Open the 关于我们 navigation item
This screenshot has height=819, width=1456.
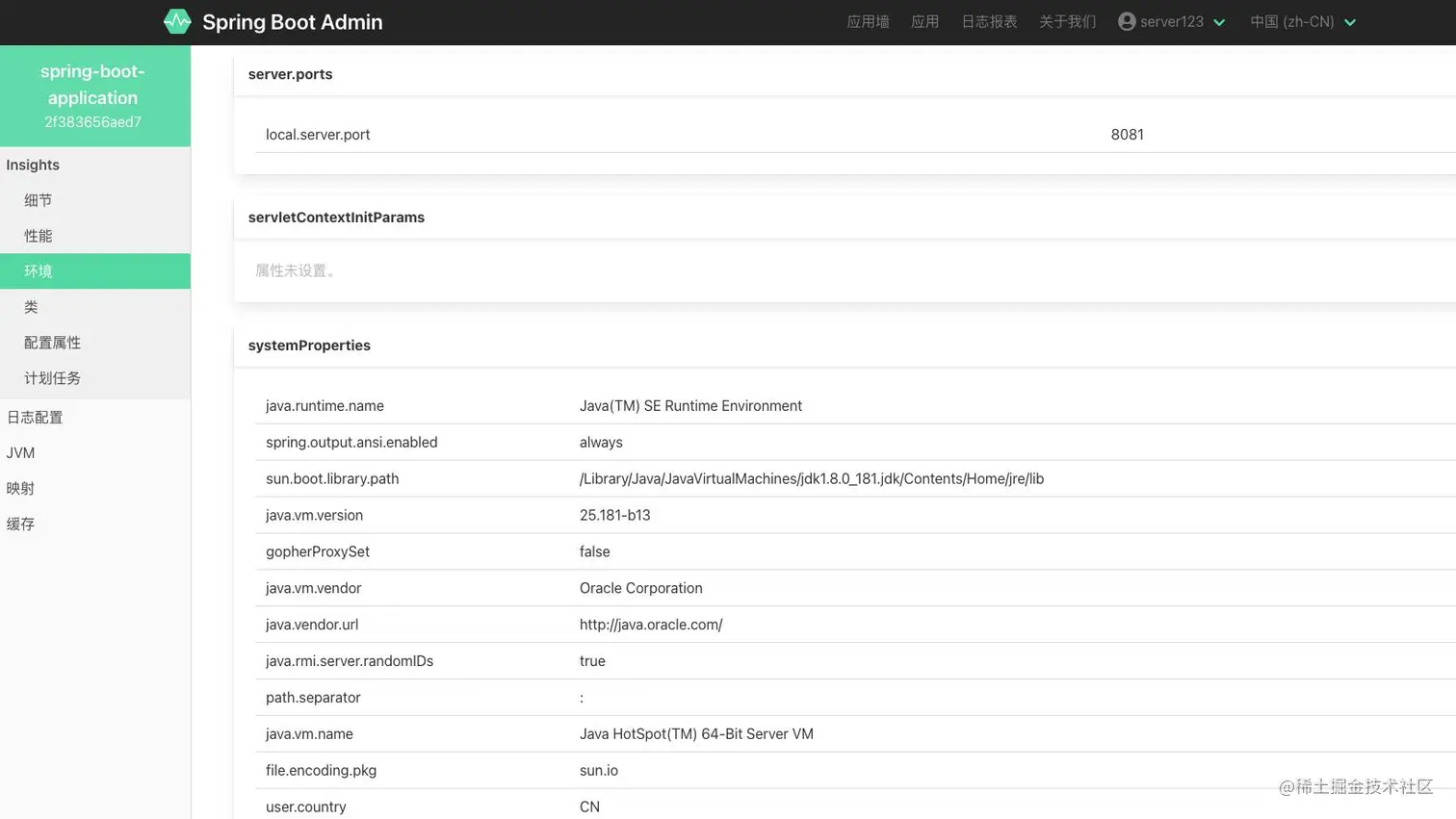pos(1067,21)
